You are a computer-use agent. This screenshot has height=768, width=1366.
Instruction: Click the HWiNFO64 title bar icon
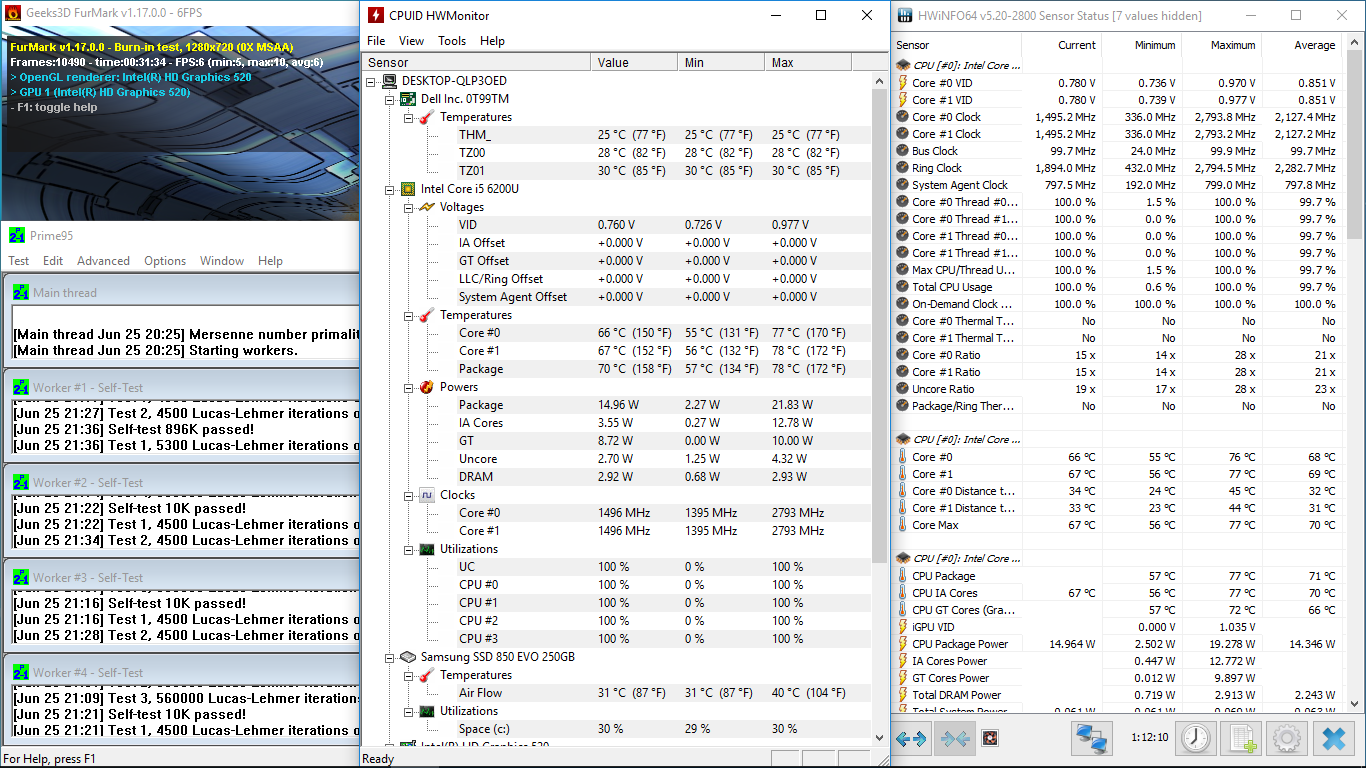pyautogui.click(x=905, y=15)
